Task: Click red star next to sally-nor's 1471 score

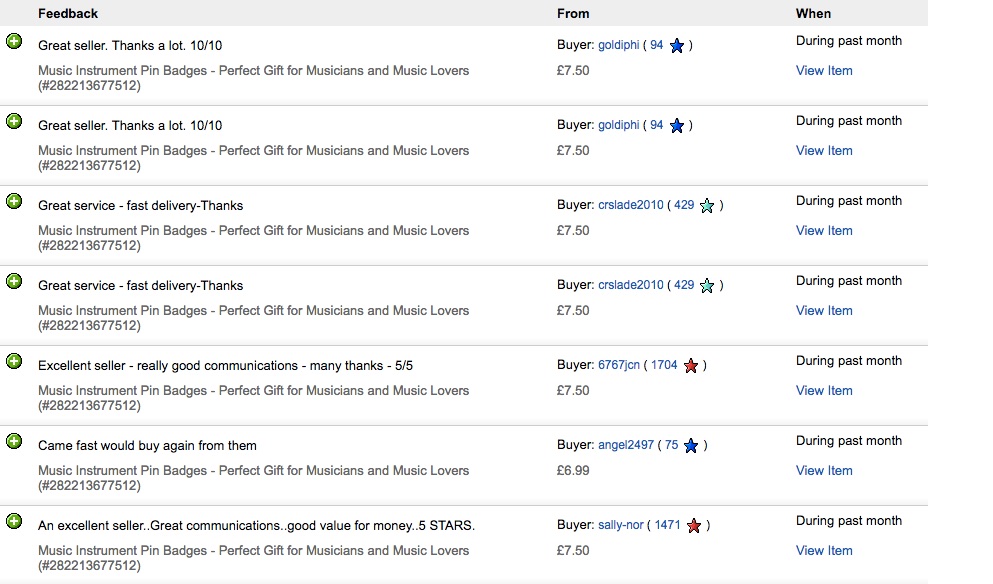Action: (x=694, y=526)
